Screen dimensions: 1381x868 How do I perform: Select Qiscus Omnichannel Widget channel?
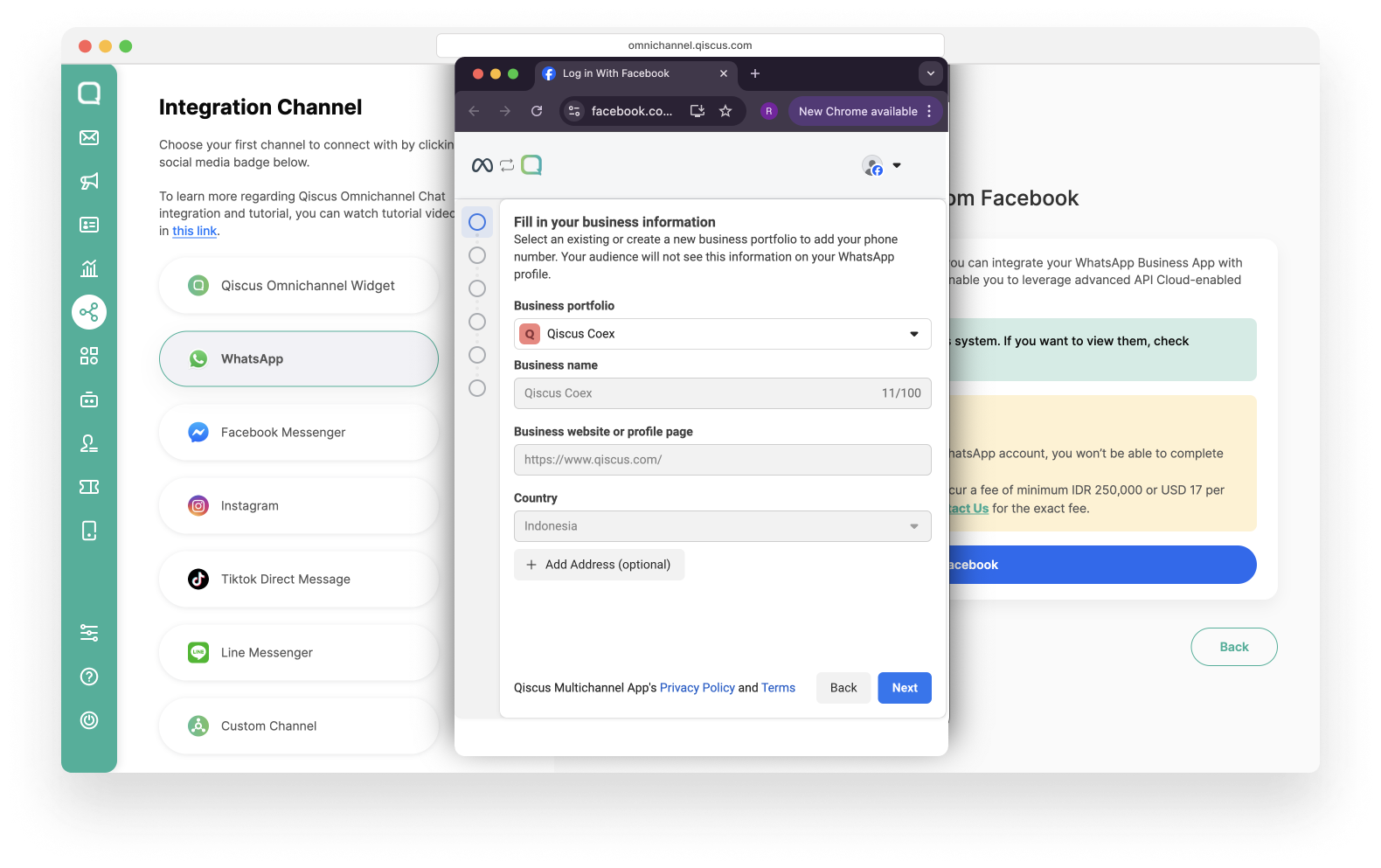click(x=299, y=286)
